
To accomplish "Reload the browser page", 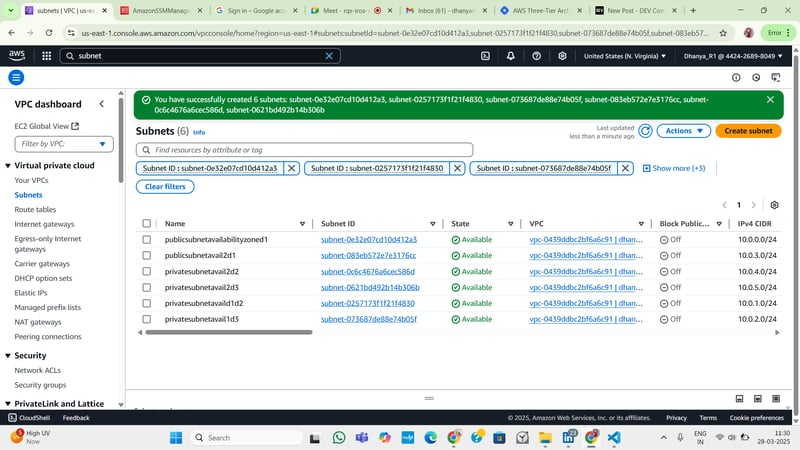I will coord(48,33).
